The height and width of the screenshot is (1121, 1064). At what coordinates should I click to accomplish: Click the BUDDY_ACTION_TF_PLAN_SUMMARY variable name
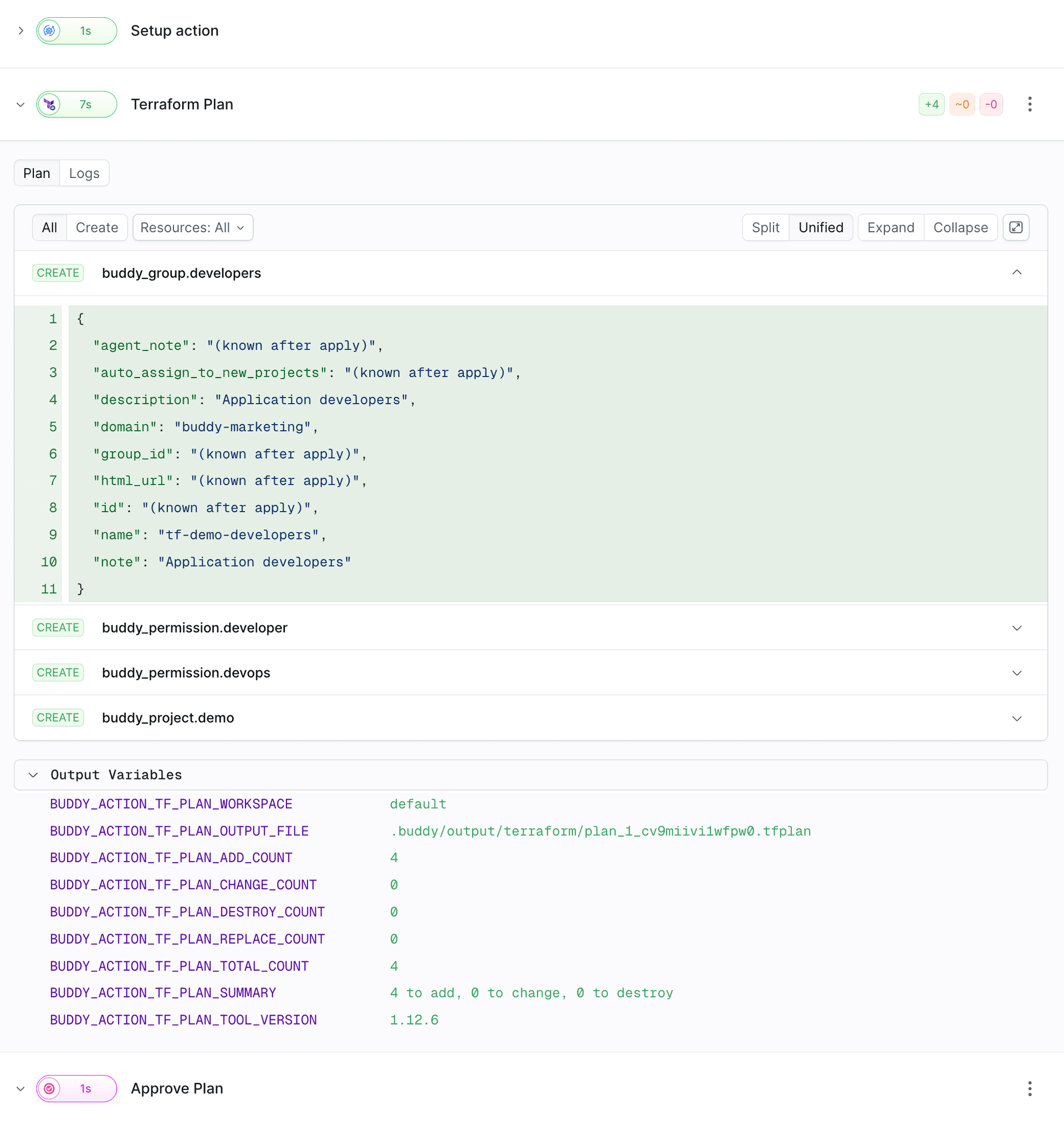pos(163,992)
